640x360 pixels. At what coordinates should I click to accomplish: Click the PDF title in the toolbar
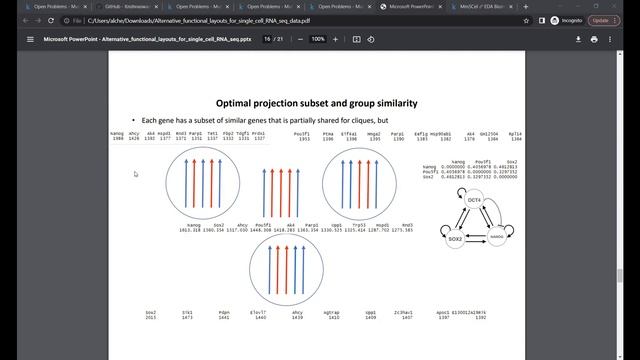pos(147,39)
